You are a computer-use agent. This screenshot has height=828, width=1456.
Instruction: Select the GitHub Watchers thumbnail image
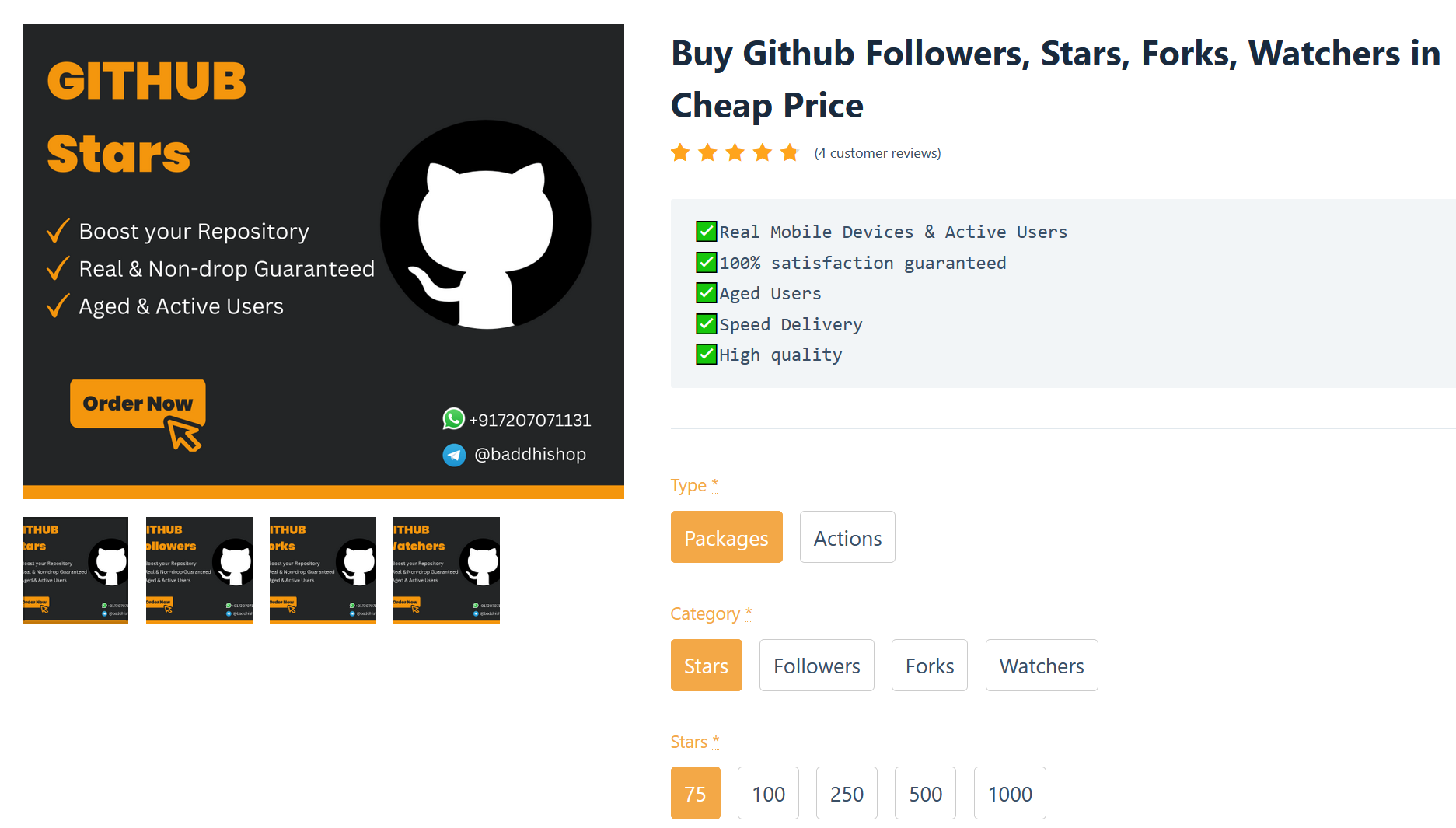point(446,570)
